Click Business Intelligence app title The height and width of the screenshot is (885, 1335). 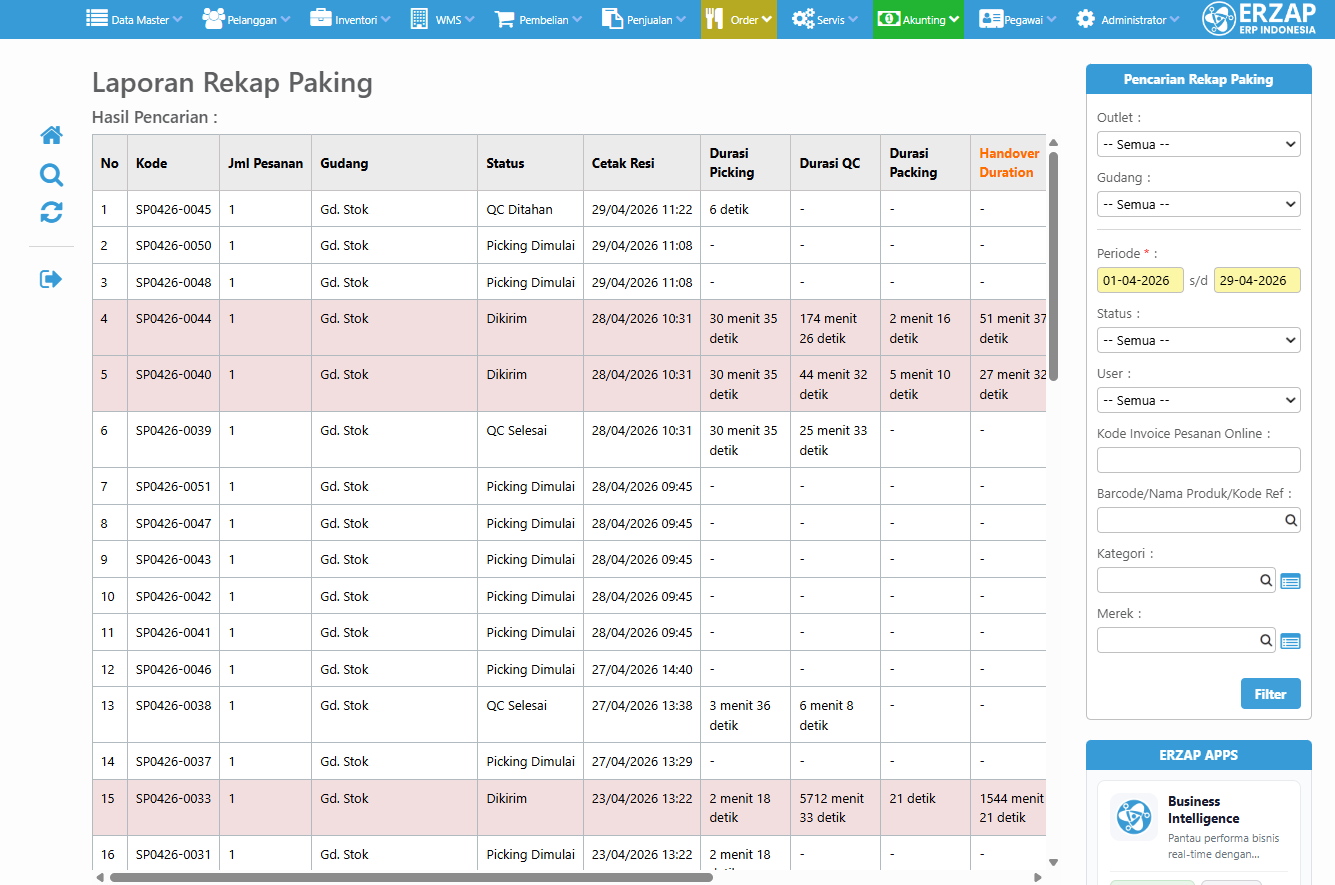point(1203,810)
